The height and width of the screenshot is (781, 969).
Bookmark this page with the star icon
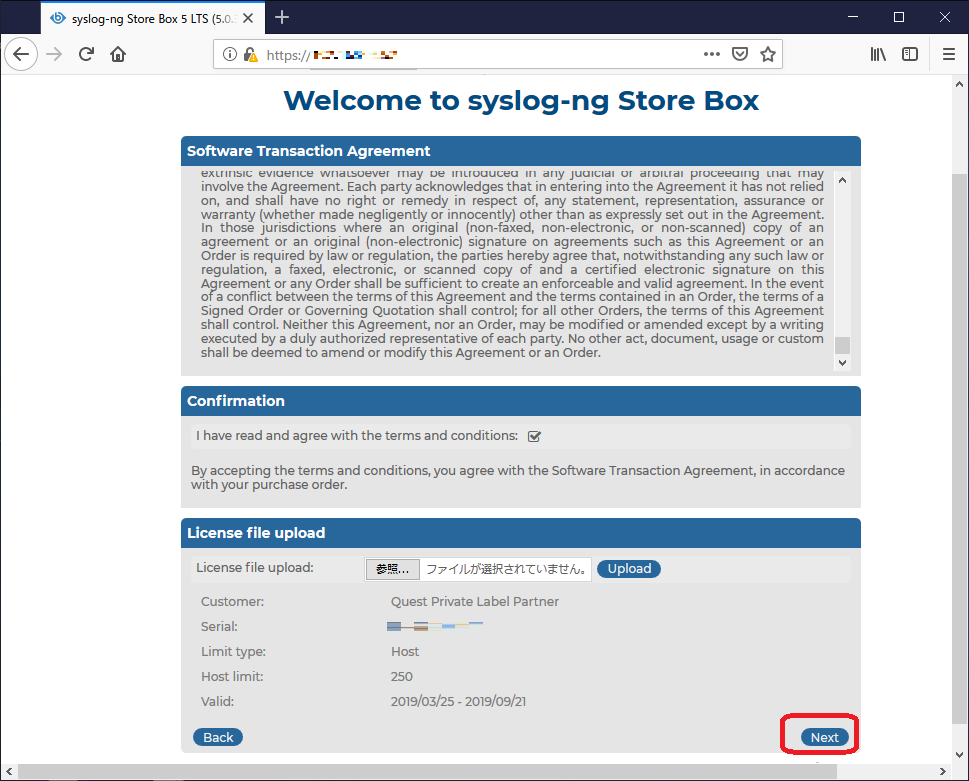[768, 54]
